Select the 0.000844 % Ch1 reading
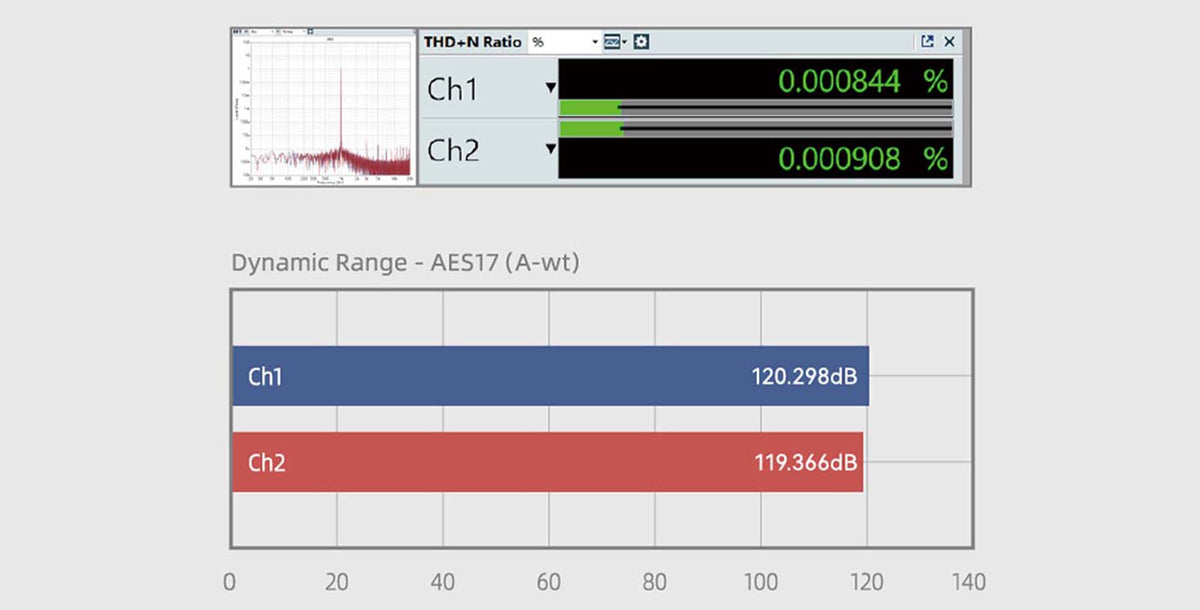1200x610 pixels. coord(862,81)
